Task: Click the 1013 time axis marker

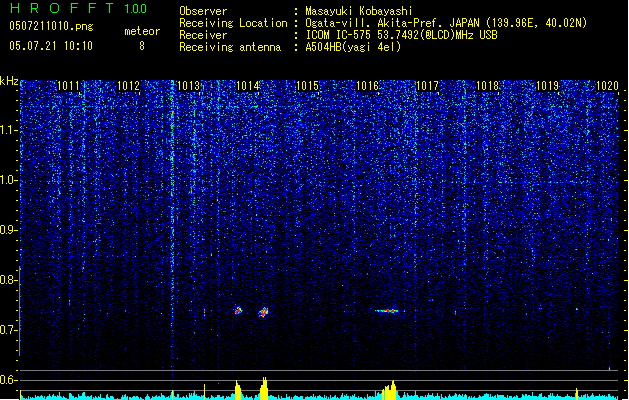Action: [x=188, y=86]
